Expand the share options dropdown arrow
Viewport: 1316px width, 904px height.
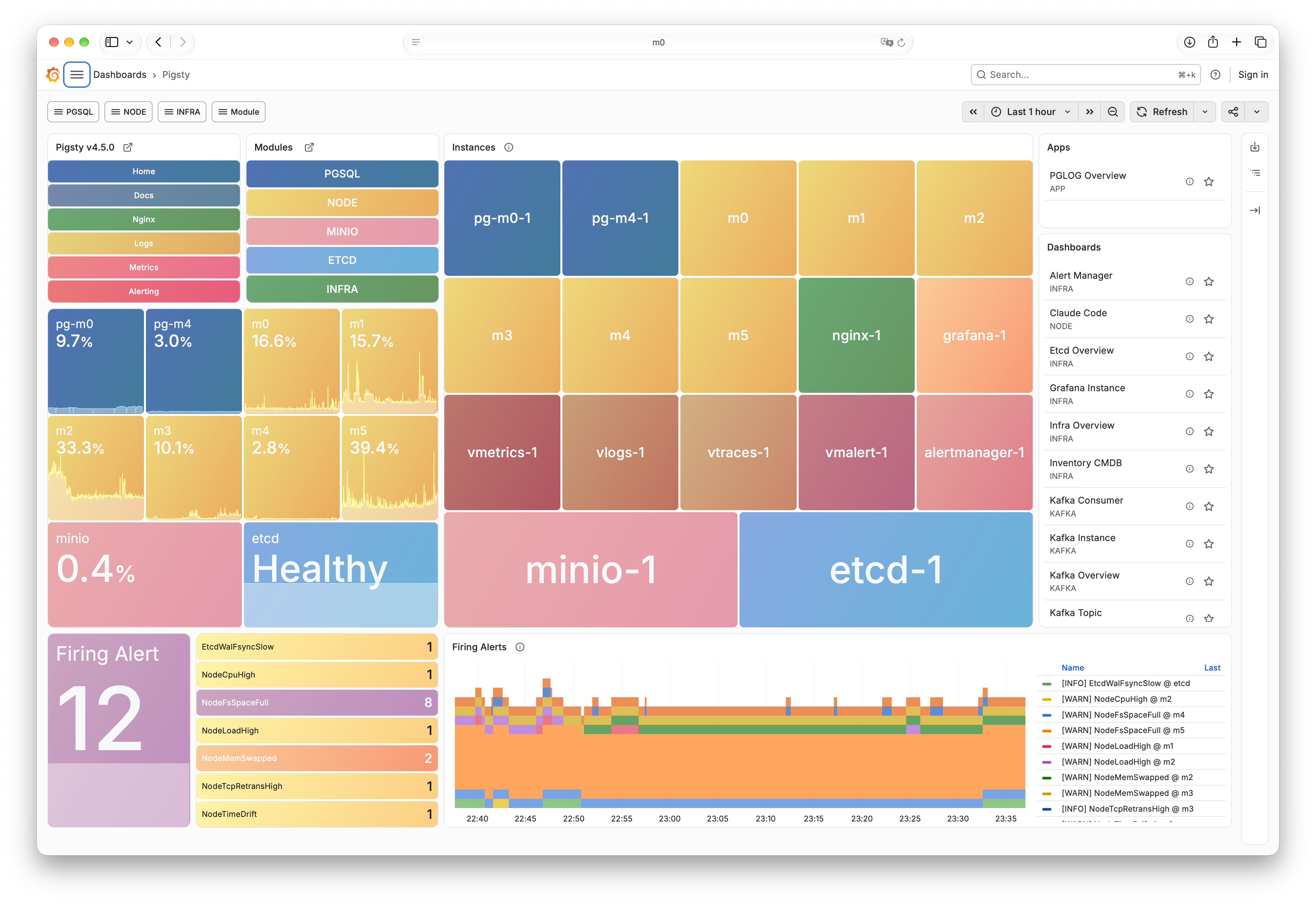click(x=1257, y=111)
